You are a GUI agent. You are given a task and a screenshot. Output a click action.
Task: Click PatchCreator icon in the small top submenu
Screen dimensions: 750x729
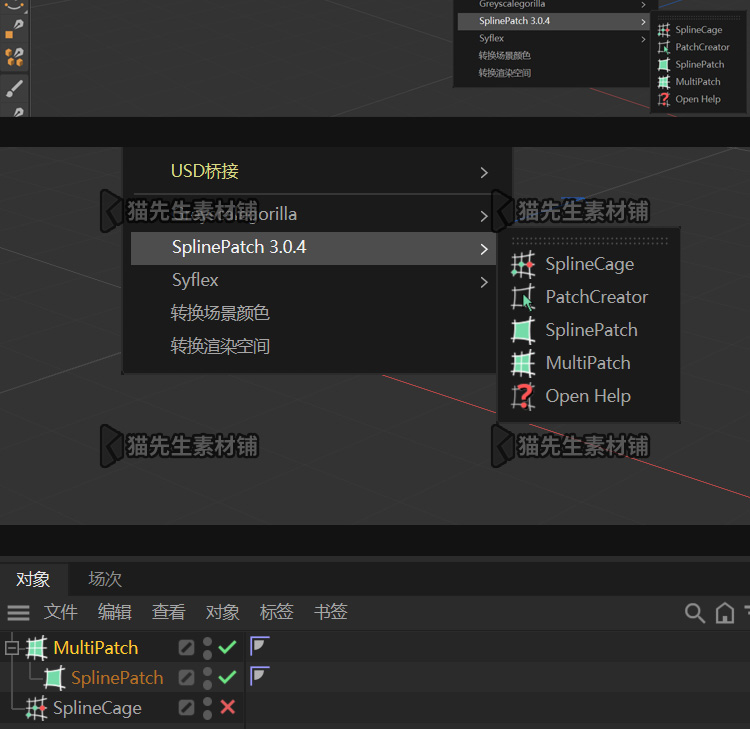[x=663, y=47]
